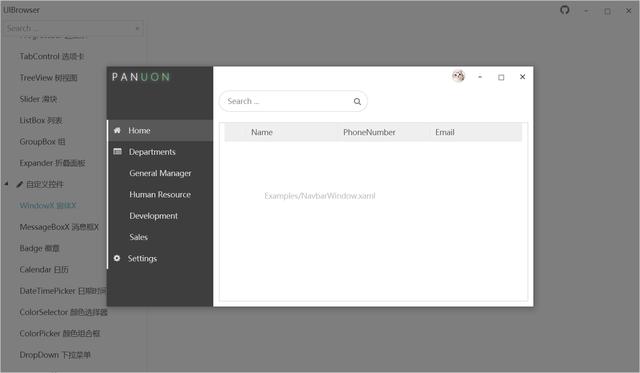Open Departments in the navigation menu
Image resolution: width=640 pixels, height=373 pixels.
pos(160,152)
